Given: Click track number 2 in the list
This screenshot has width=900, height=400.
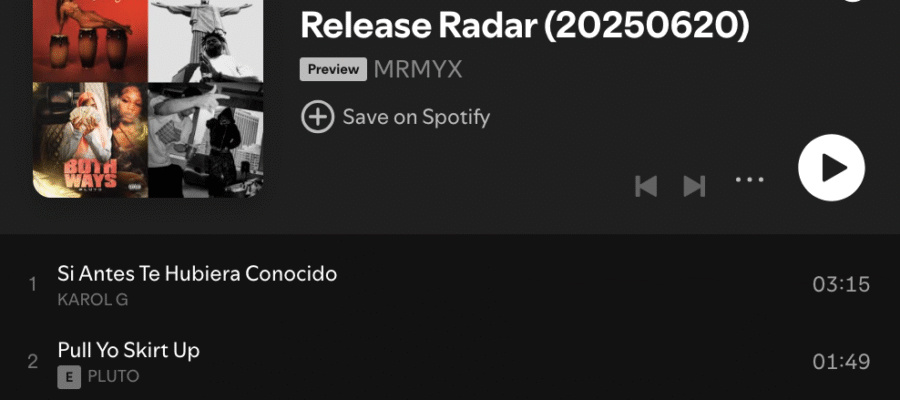Looking at the screenshot, I should 33,362.
